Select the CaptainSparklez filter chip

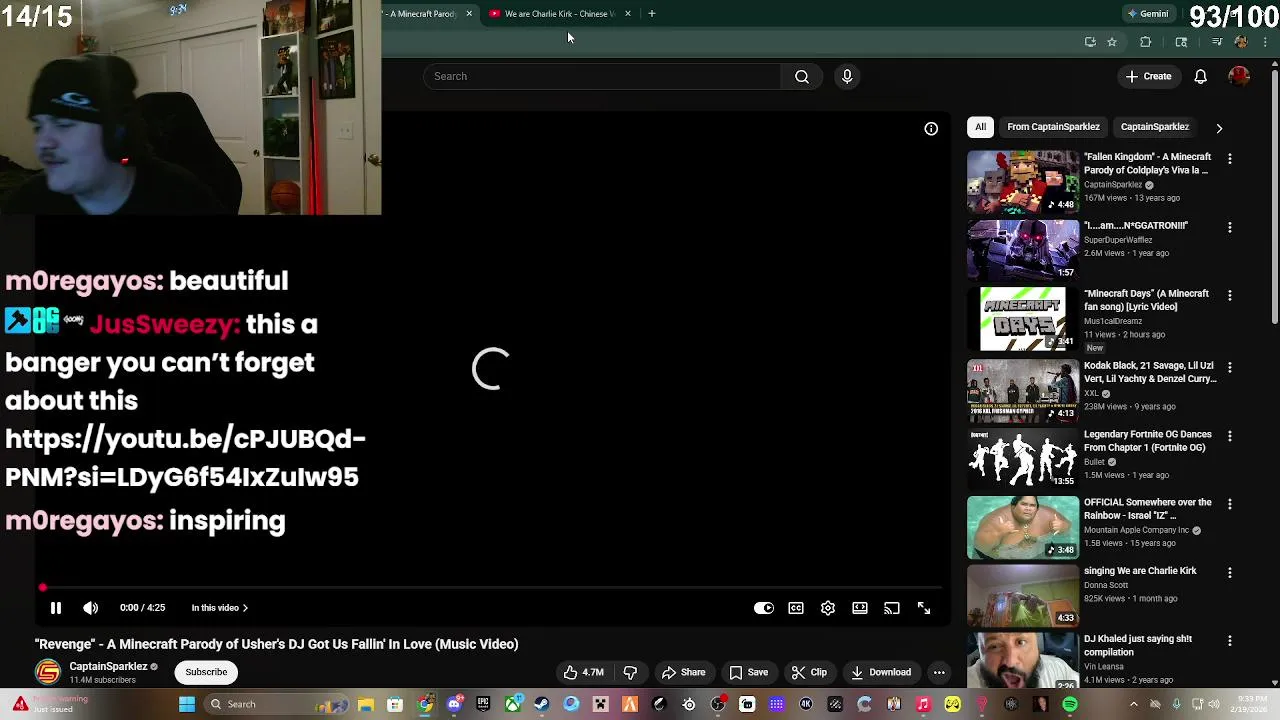click(1155, 127)
